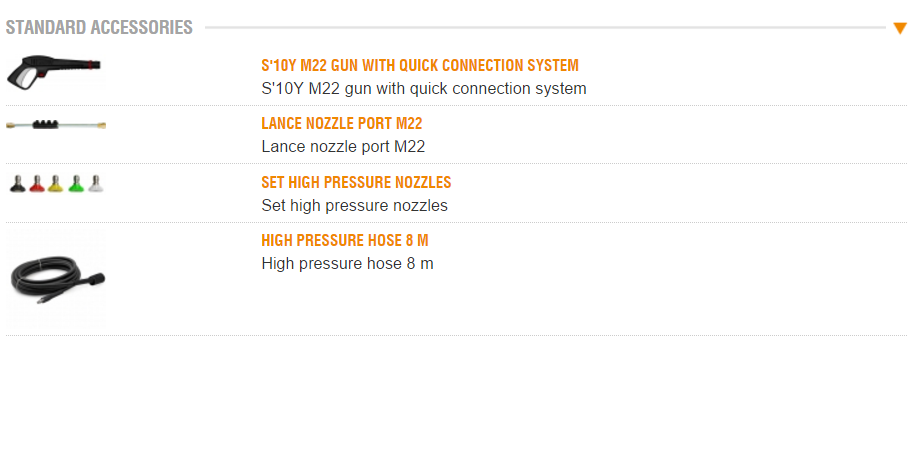Click the high pressure hose 8 m description
The height and width of the screenshot is (468, 908).
[347, 264]
